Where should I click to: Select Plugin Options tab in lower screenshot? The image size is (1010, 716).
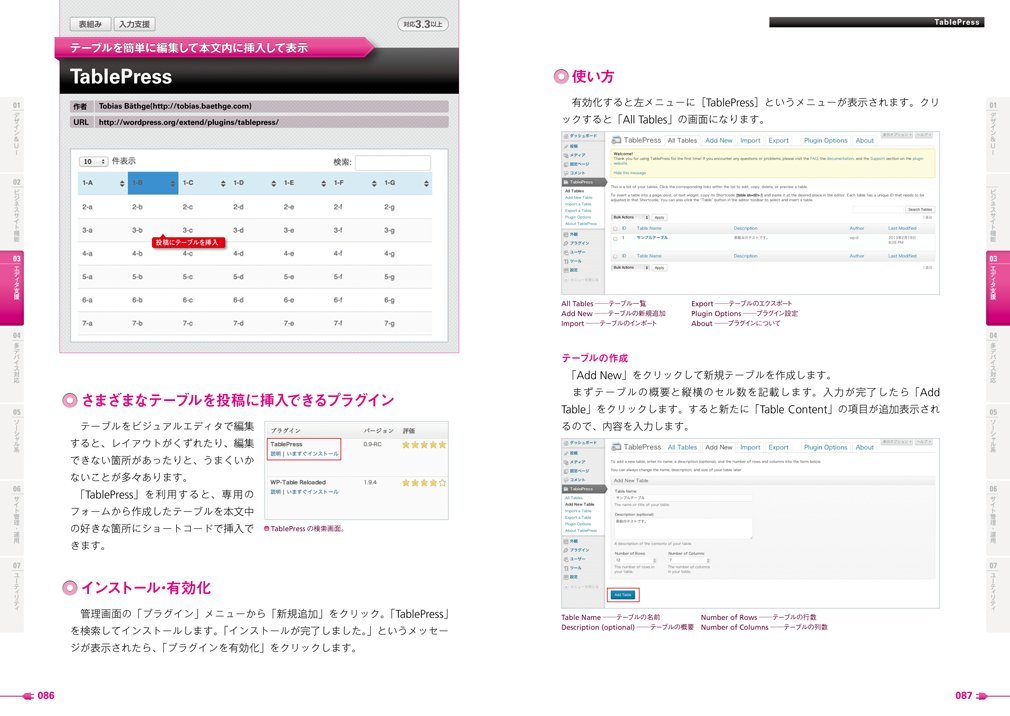click(x=825, y=447)
